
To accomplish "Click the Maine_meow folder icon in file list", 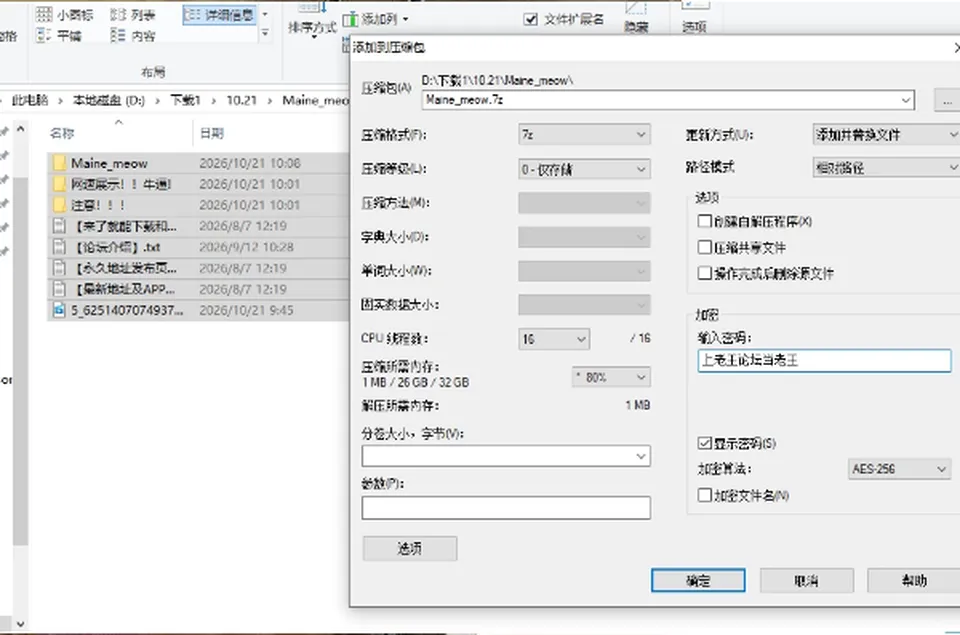I will click(x=59, y=163).
